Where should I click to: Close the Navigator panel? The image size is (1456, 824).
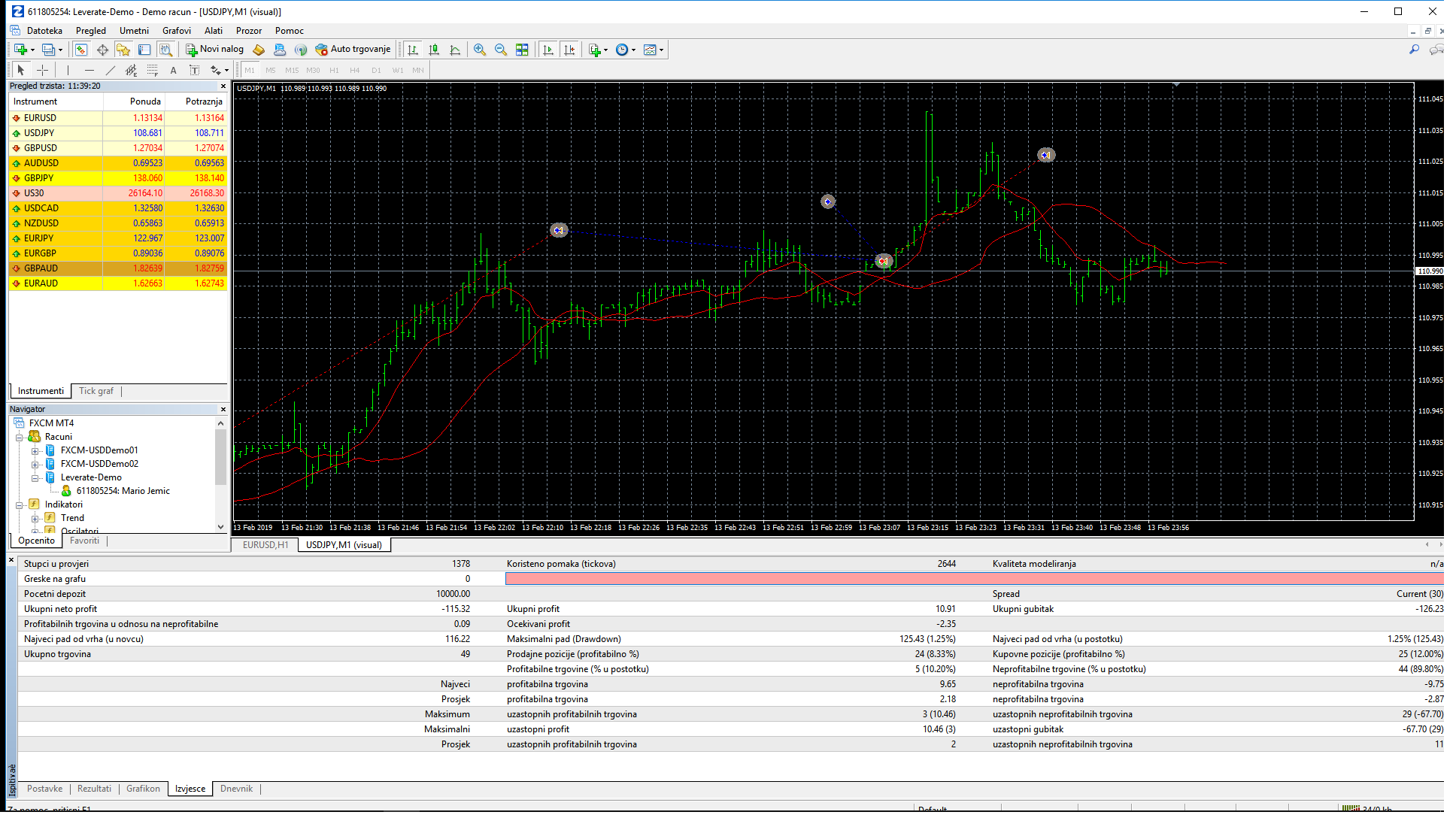[223, 409]
